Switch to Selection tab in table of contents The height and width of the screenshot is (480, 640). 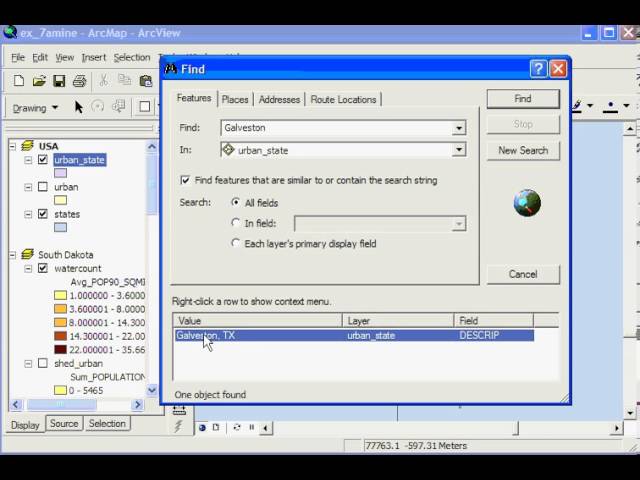click(x=107, y=424)
